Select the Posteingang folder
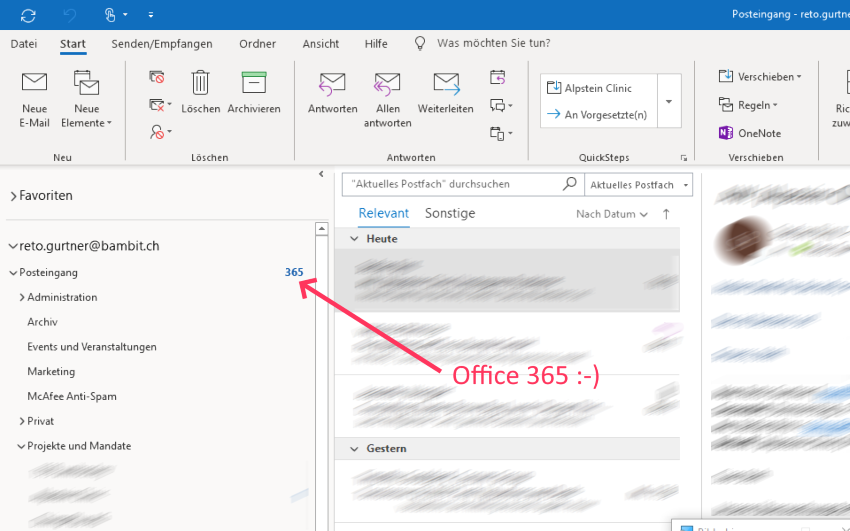 pyautogui.click(x=48, y=273)
